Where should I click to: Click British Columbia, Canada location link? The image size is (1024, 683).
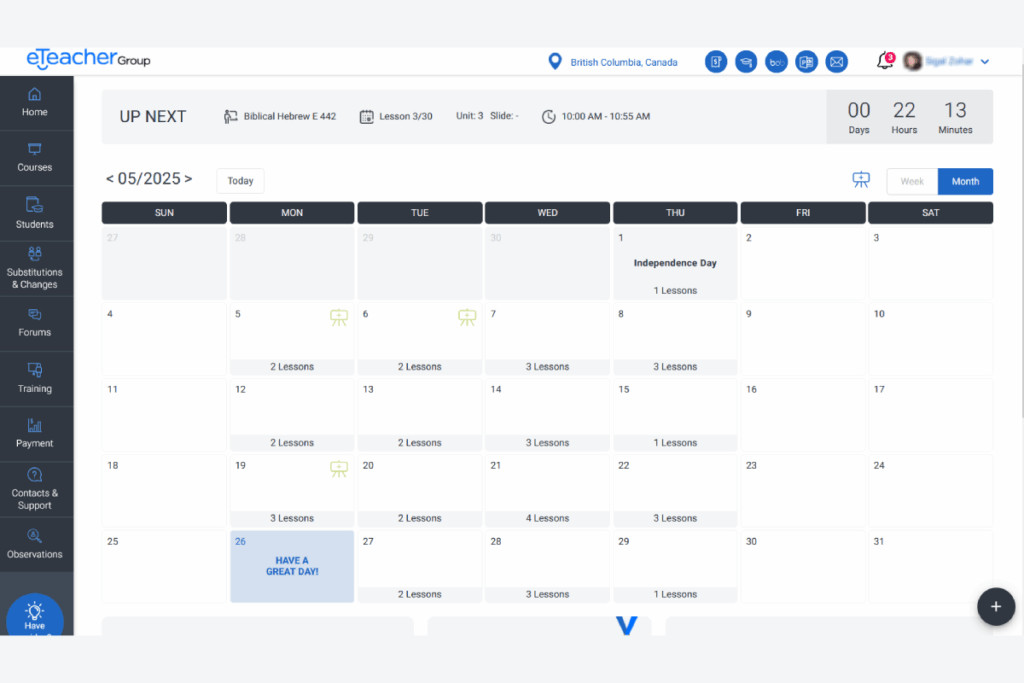pyautogui.click(x=624, y=62)
